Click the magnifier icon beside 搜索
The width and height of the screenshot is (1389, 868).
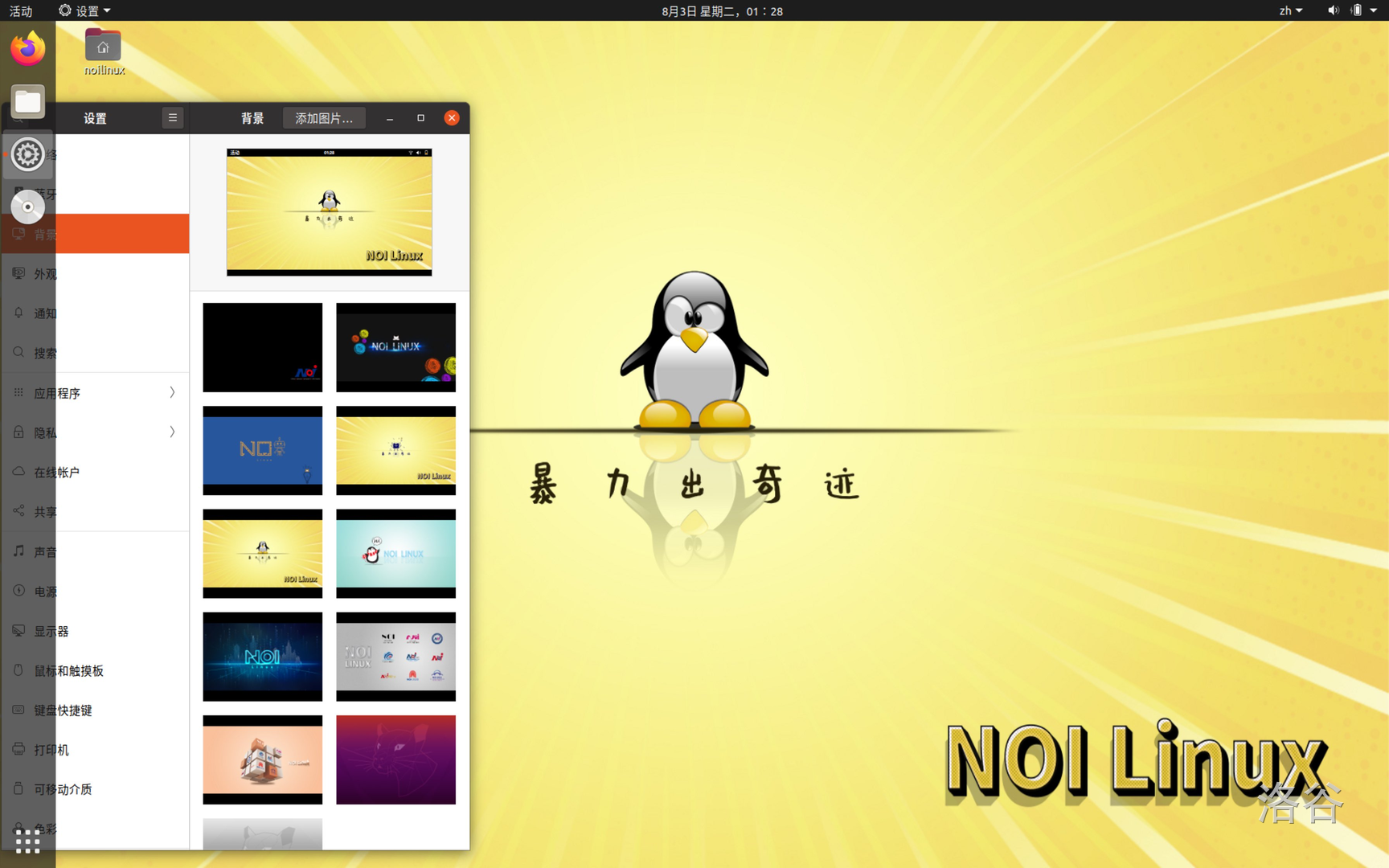(x=18, y=352)
